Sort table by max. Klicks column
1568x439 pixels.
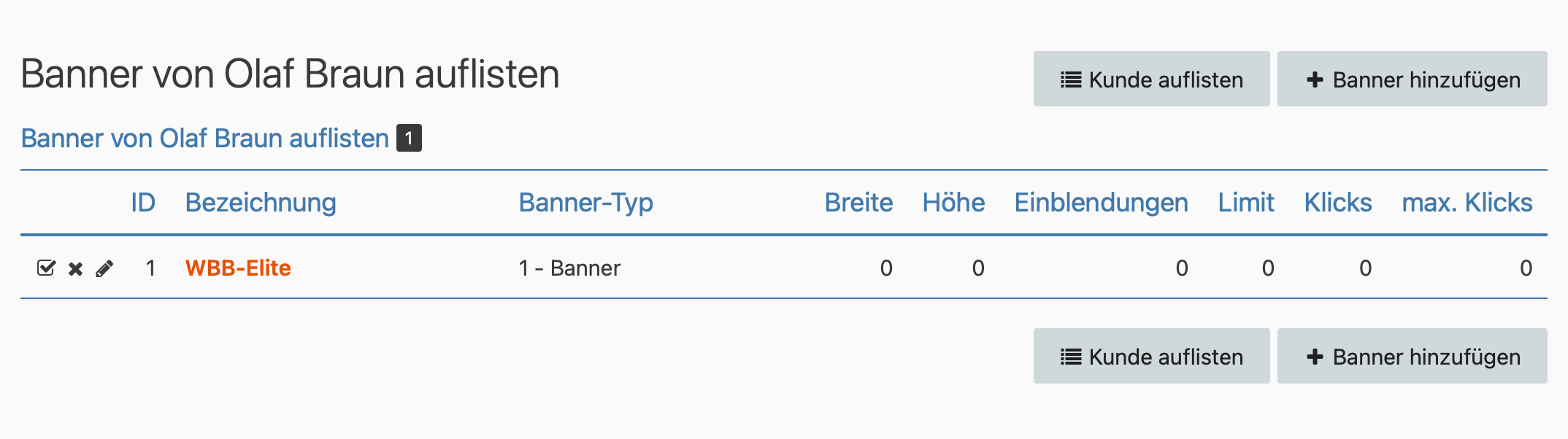point(1467,202)
